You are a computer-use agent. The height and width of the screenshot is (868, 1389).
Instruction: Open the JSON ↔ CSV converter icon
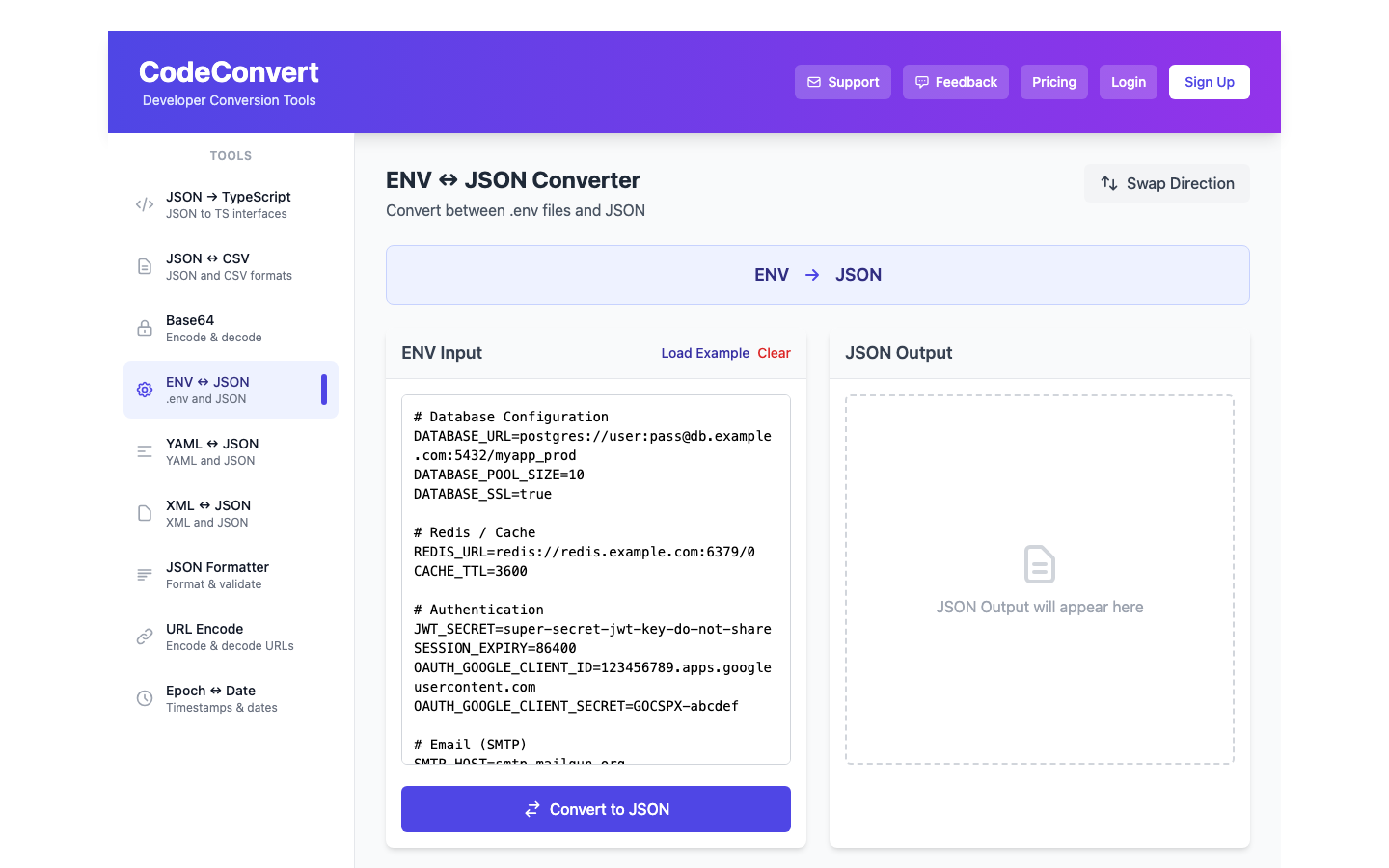point(144,266)
